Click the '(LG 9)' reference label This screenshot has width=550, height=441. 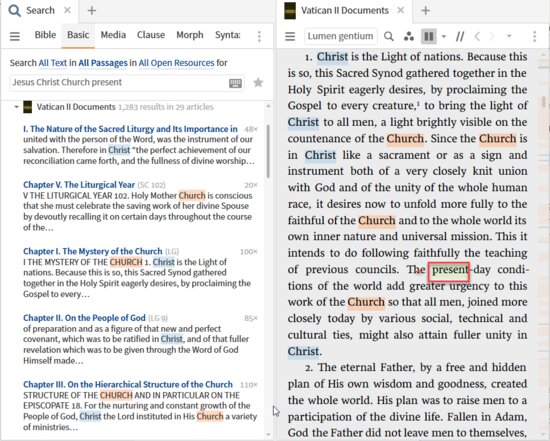tap(158, 318)
